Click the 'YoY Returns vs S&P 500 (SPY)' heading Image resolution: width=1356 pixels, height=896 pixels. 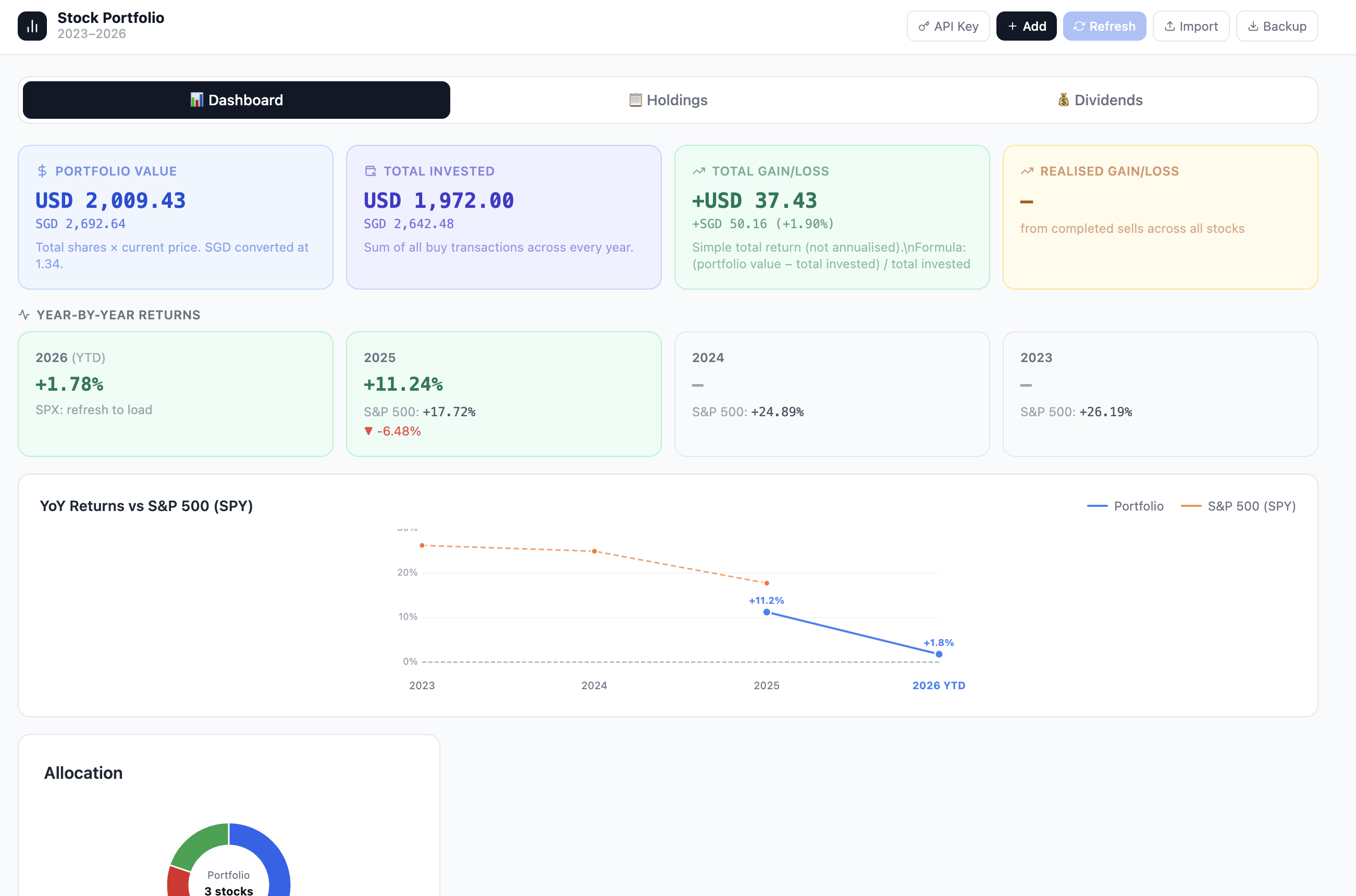(x=146, y=506)
